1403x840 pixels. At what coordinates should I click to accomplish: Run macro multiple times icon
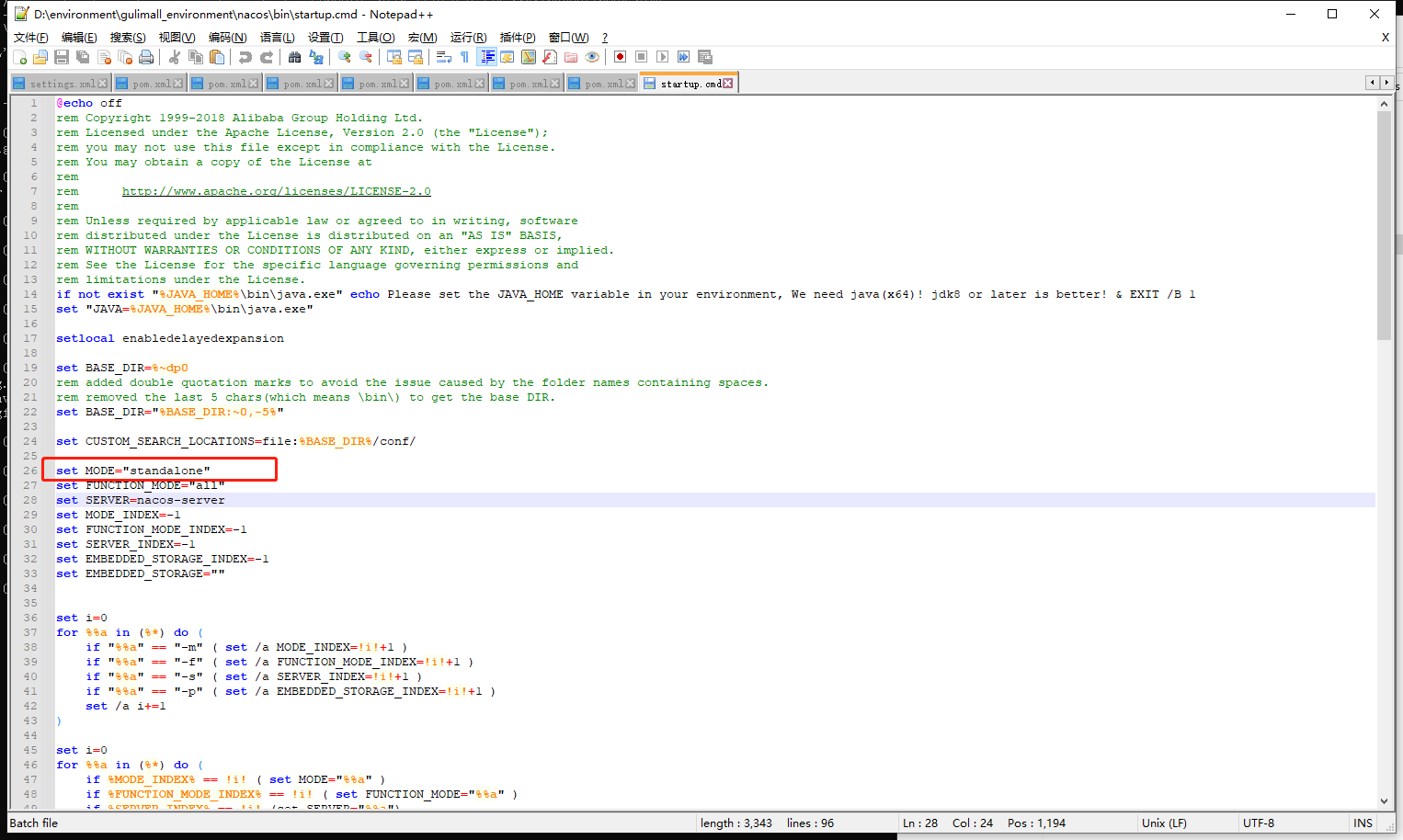(x=683, y=57)
